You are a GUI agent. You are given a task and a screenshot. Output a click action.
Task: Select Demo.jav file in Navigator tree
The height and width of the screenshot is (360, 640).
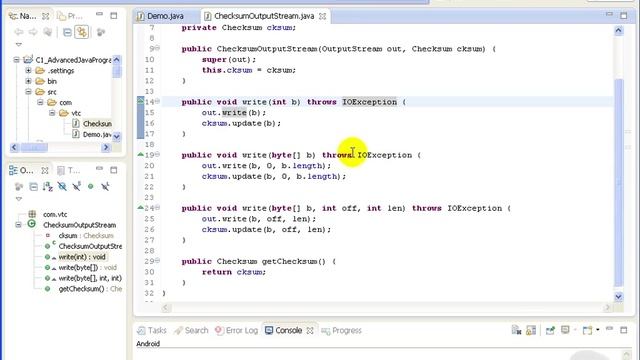pos(92,134)
